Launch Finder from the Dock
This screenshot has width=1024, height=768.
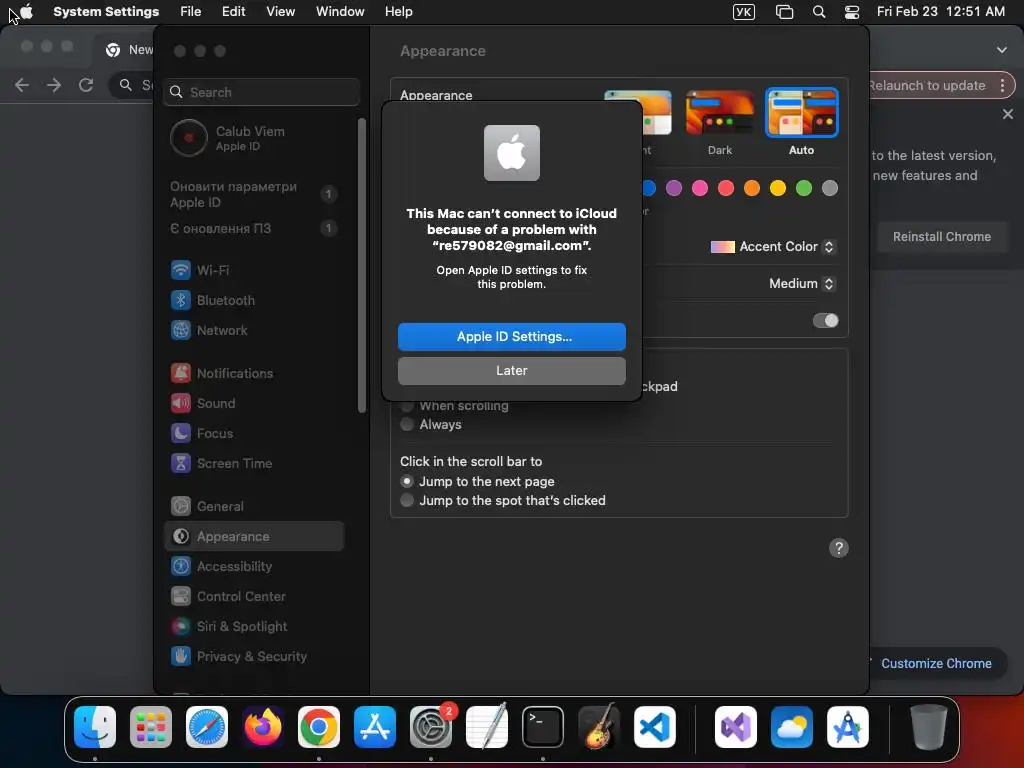point(95,727)
